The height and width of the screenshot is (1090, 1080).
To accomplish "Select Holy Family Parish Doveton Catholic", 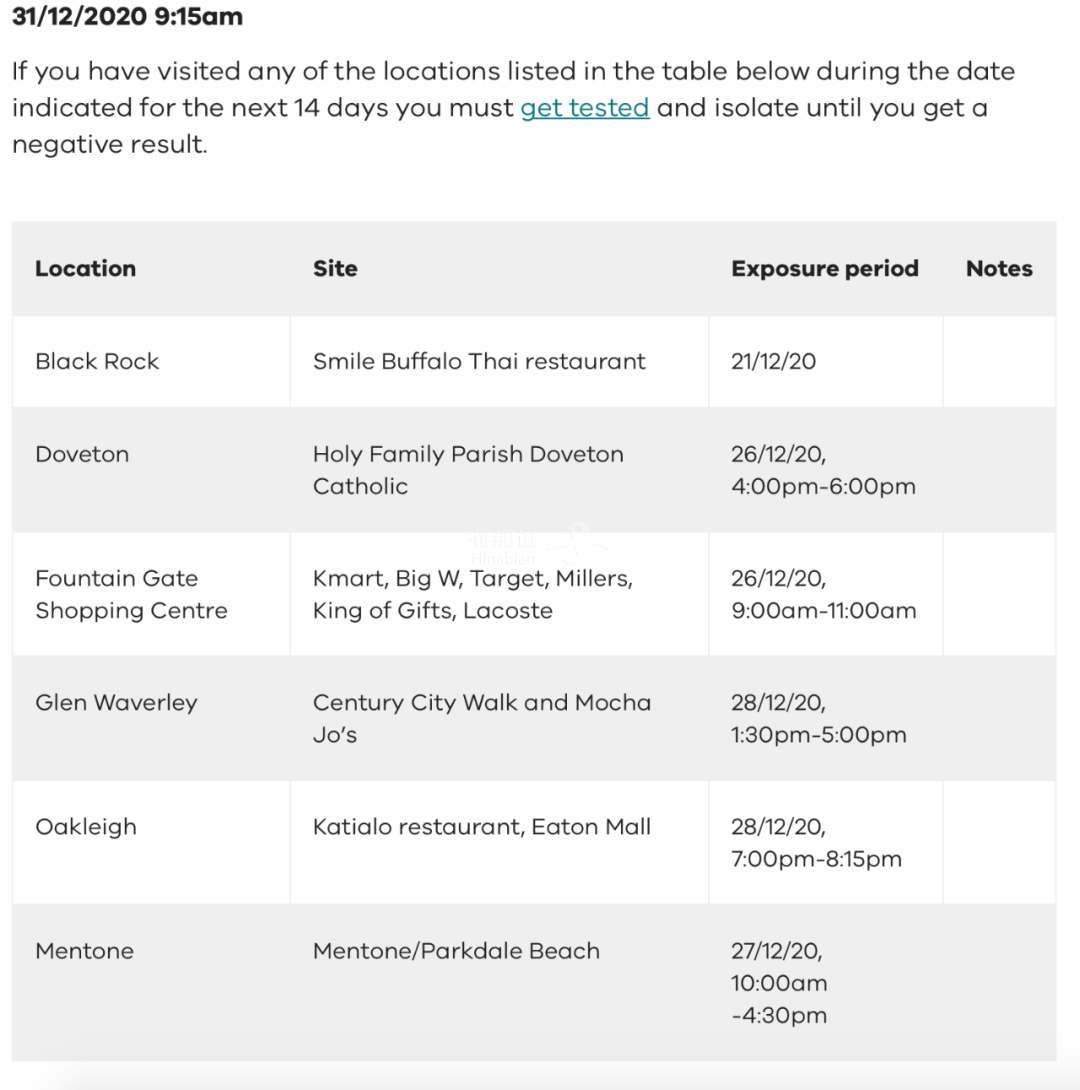I will tap(467, 470).
